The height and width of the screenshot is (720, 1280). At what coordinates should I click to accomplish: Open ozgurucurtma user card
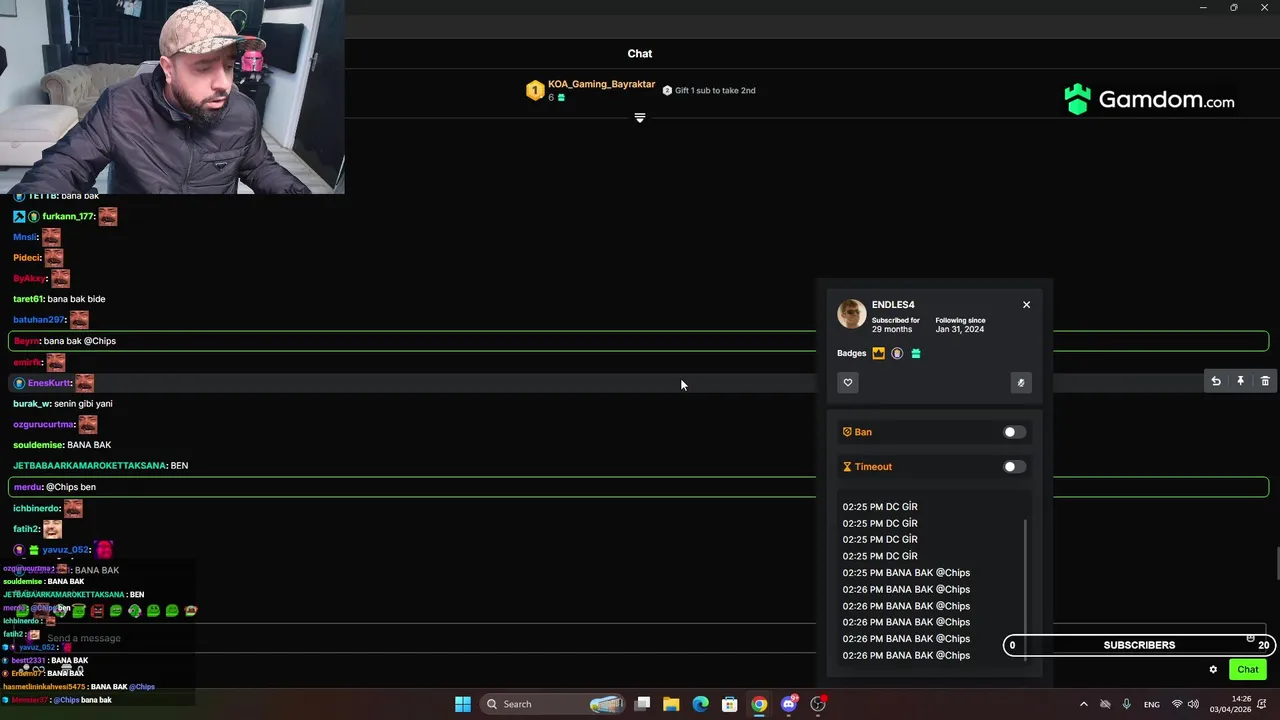click(44, 425)
